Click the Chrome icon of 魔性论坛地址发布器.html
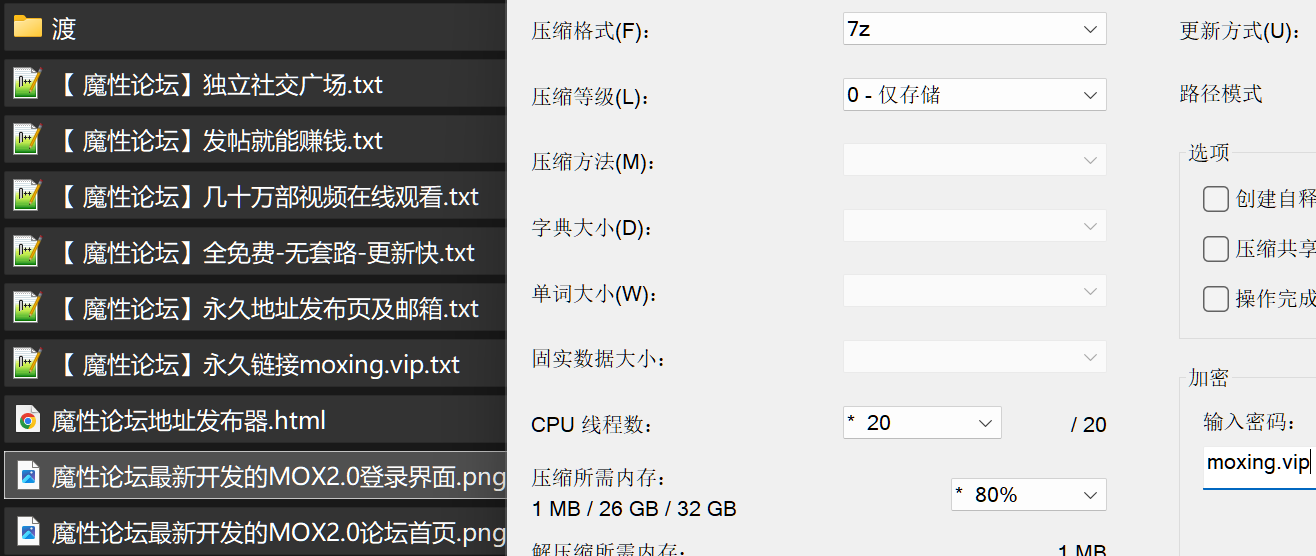 click(28, 420)
